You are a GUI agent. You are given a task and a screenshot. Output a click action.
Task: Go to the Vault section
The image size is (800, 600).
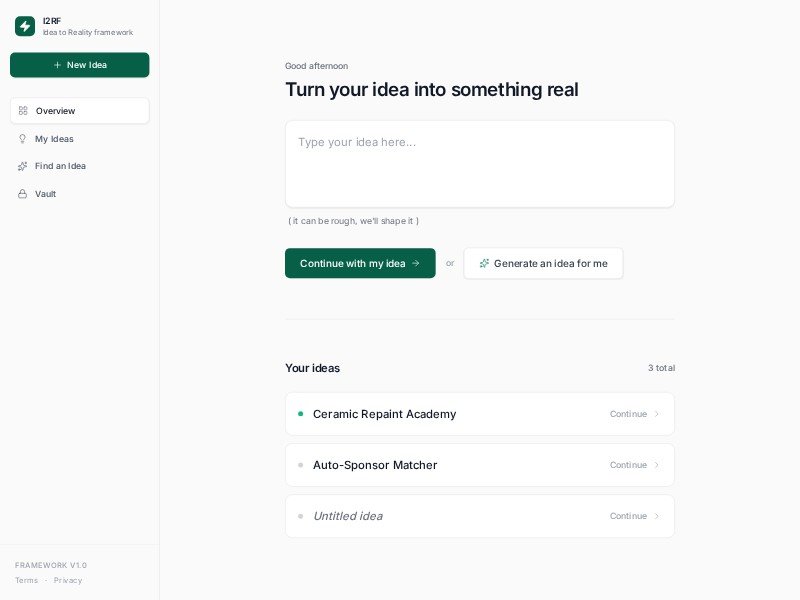tap(45, 194)
